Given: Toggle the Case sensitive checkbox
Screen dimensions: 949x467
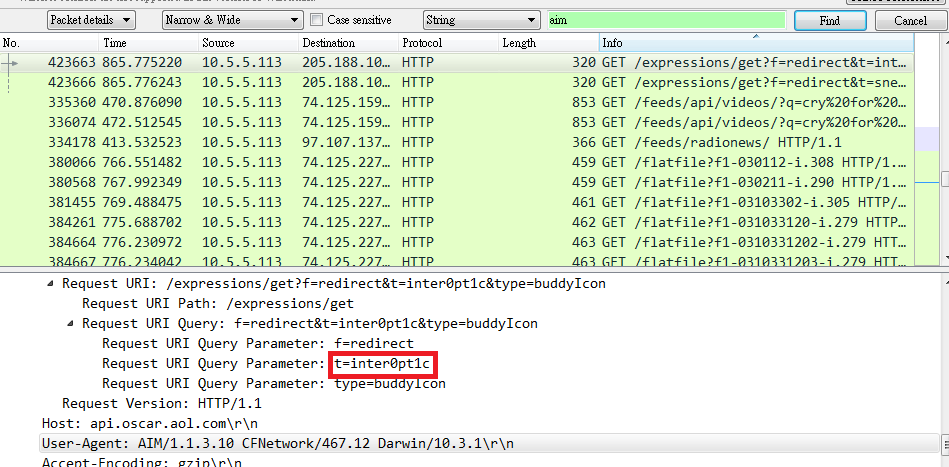Looking at the screenshot, I should click(x=316, y=20).
